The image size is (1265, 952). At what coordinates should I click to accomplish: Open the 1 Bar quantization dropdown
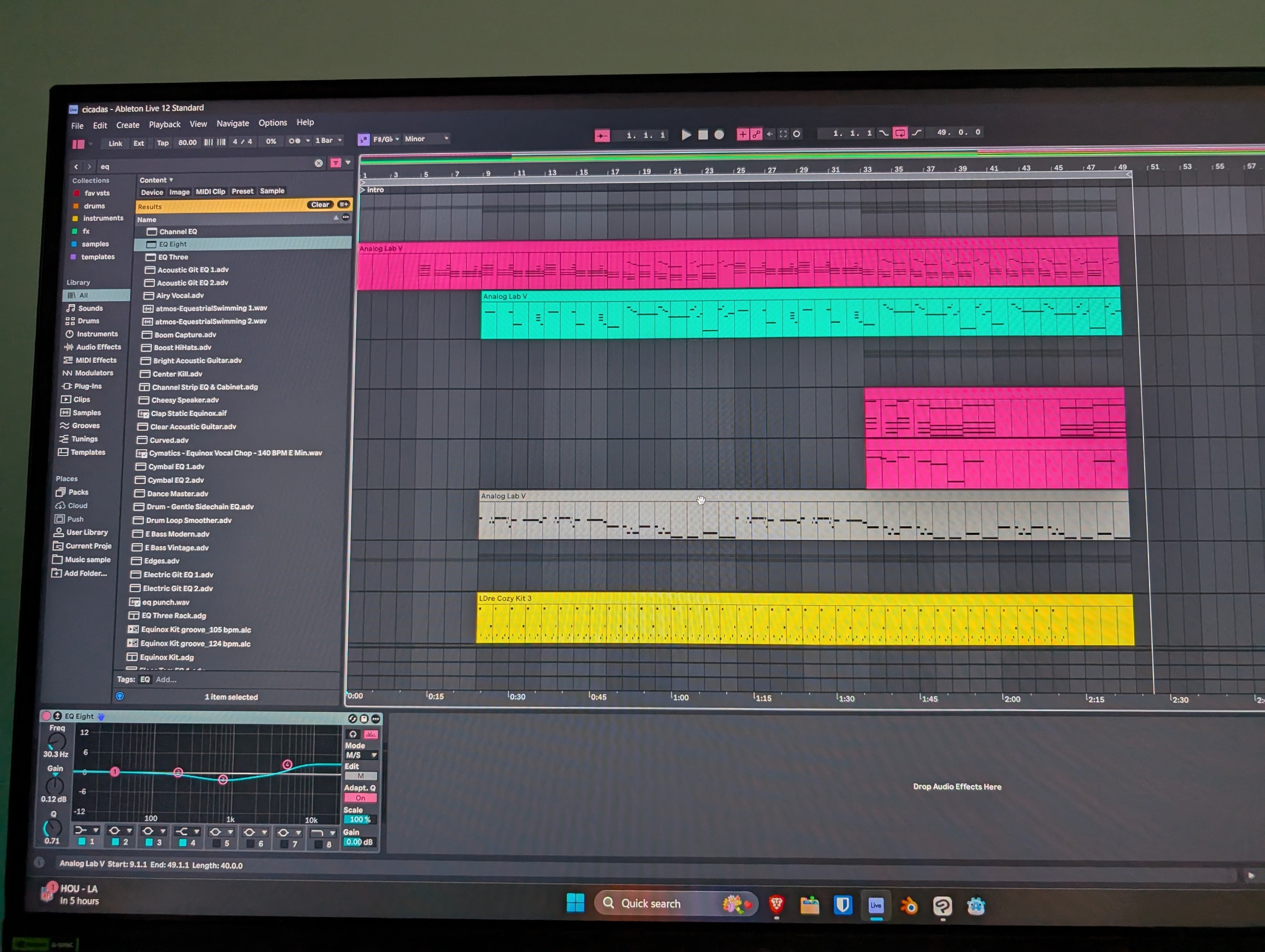328,141
